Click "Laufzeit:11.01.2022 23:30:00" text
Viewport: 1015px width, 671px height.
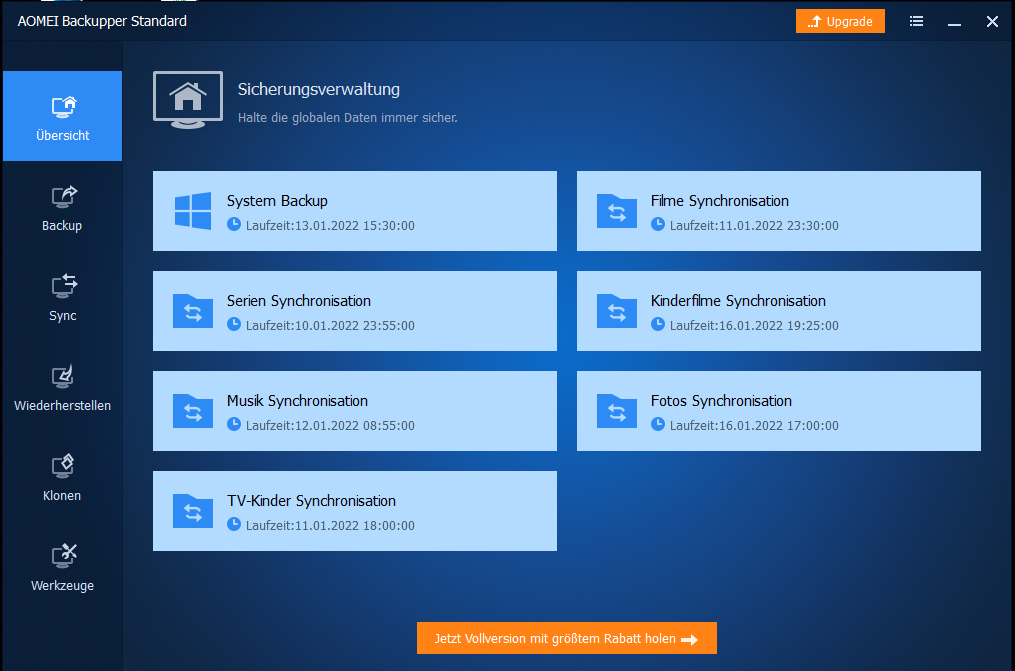(754, 226)
